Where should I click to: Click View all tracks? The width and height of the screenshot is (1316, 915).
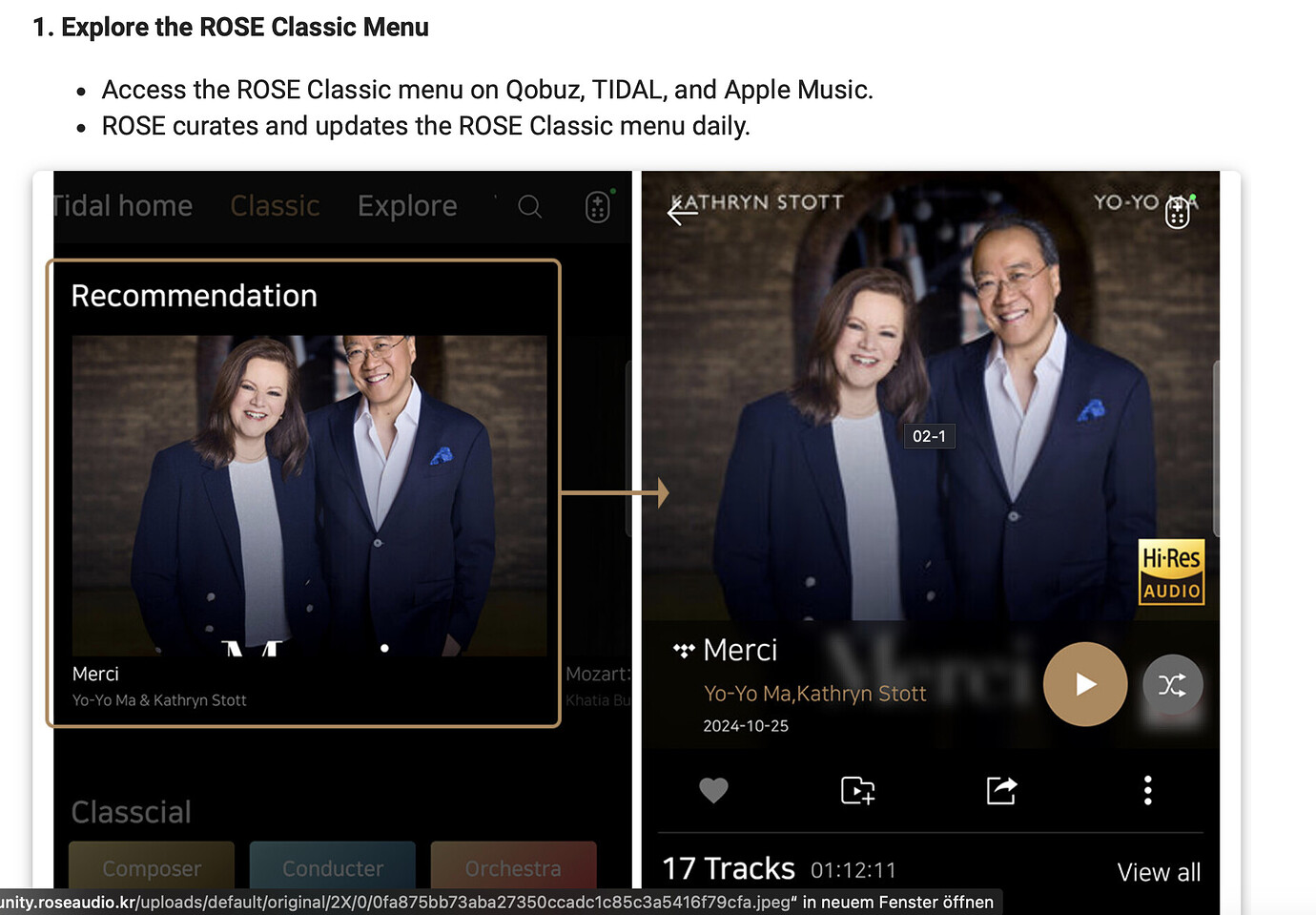point(1159,872)
